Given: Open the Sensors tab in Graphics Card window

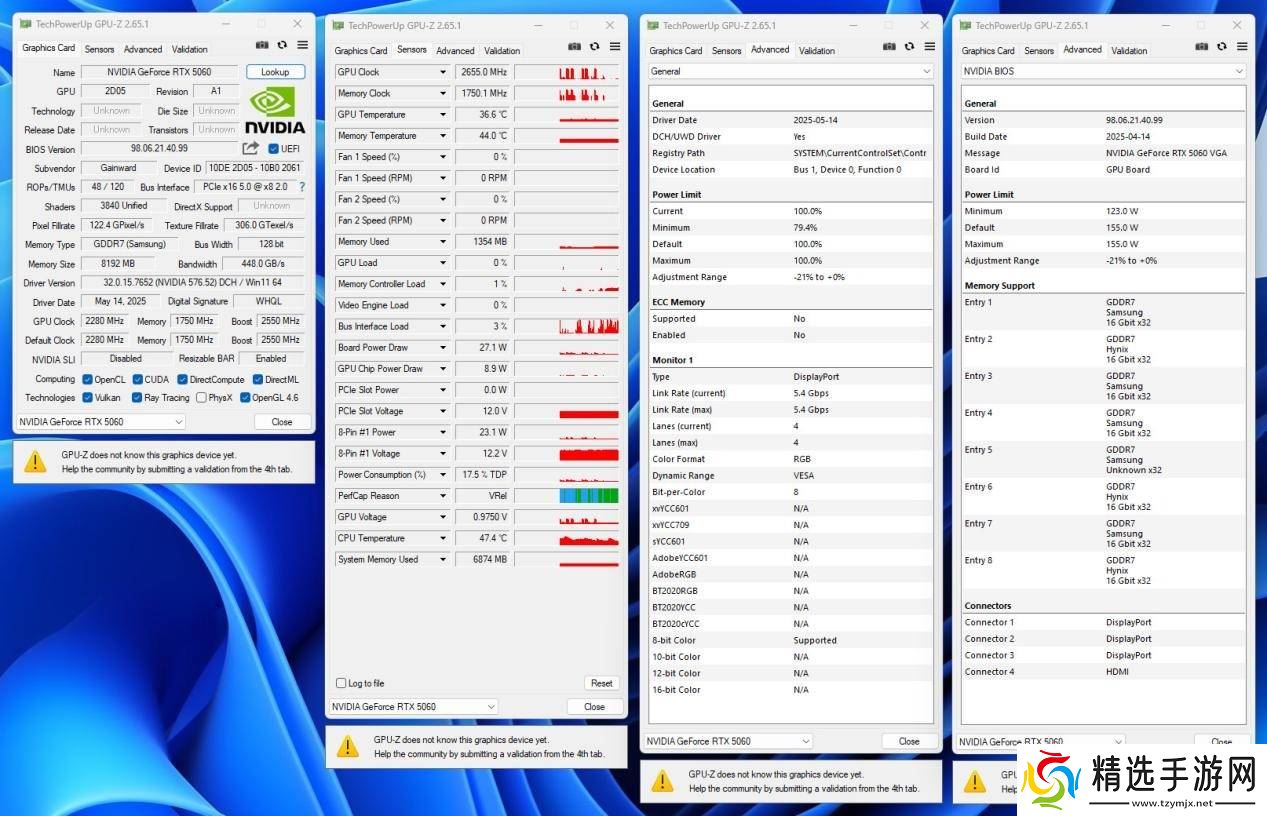Looking at the screenshot, I should pyautogui.click(x=99, y=49).
